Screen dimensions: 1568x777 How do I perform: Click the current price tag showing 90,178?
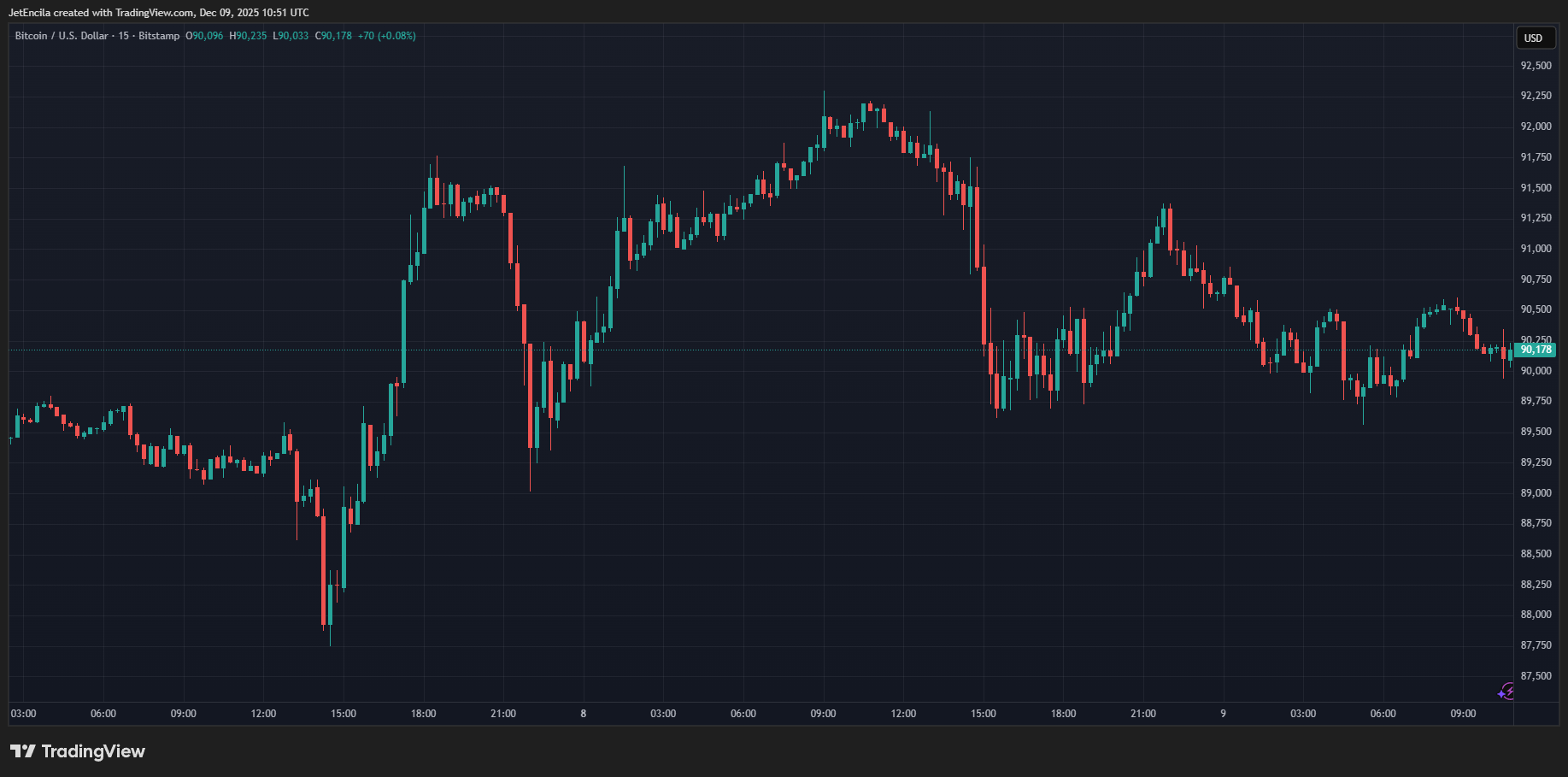click(1536, 350)
